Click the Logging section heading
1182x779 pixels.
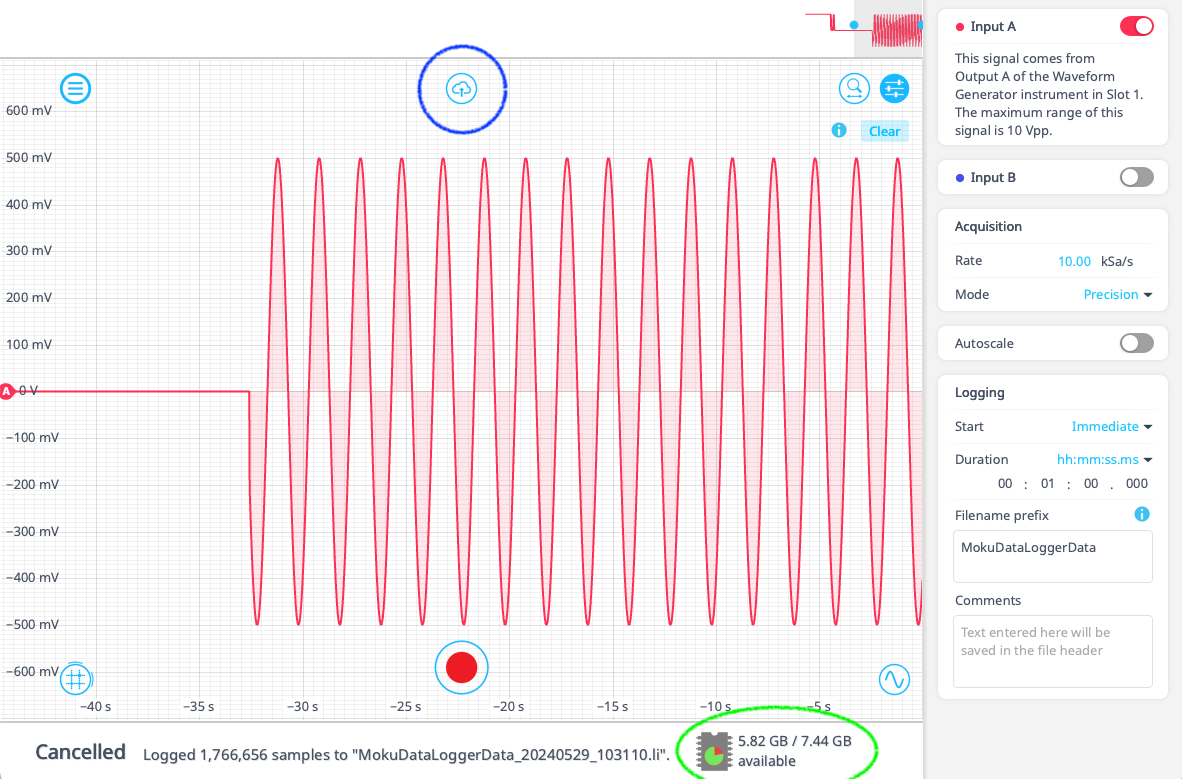click(979, 392)
